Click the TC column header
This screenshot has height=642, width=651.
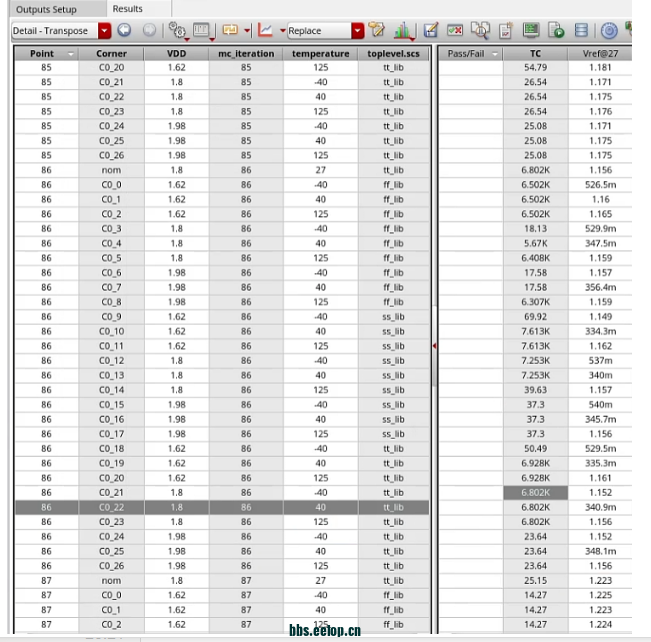[535, 54]
